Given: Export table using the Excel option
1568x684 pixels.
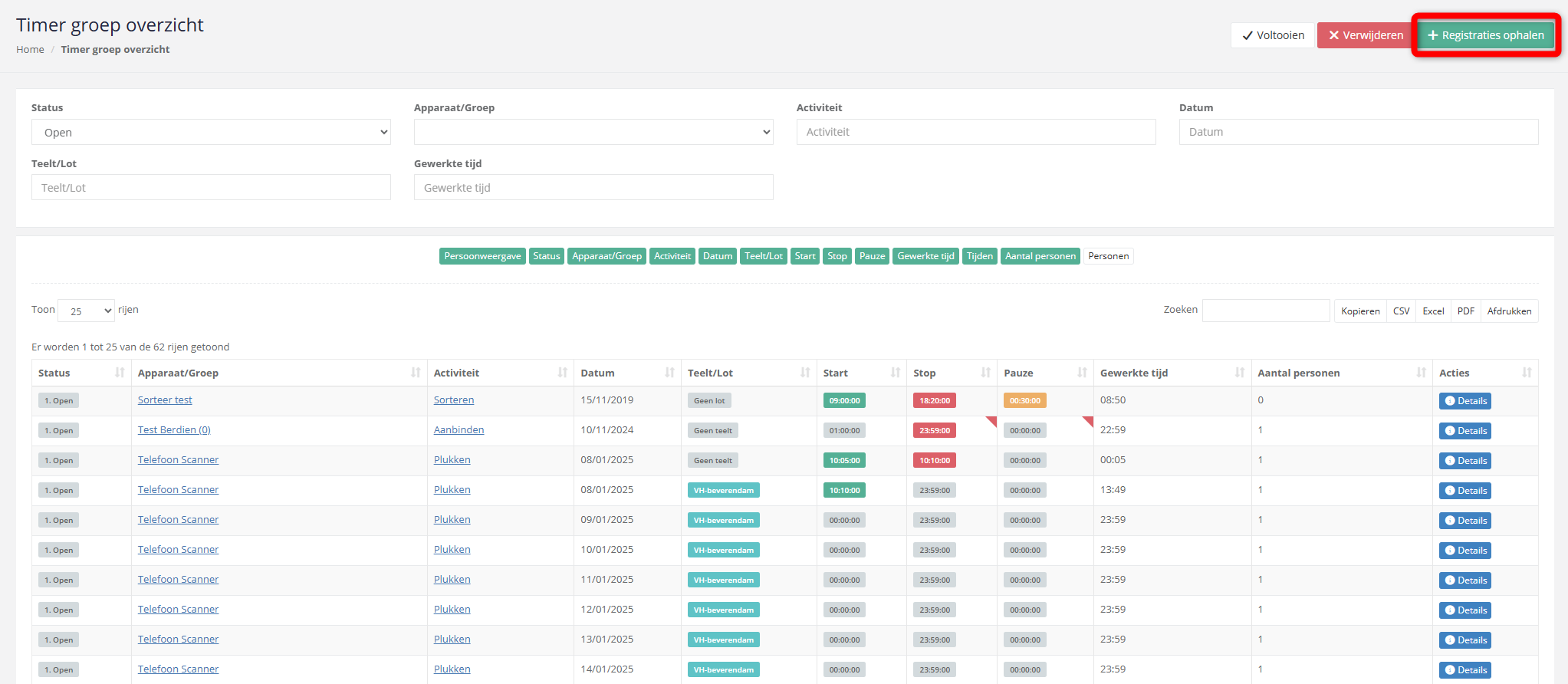Looking at the screenshot, I should (x=1433, y=311).
